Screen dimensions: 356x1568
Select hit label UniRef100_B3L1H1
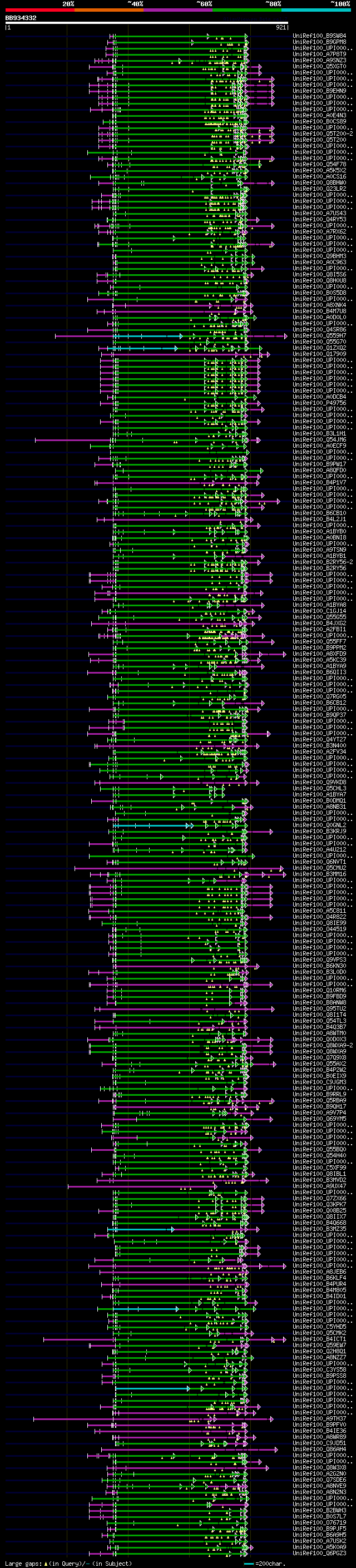pos(319,433)
